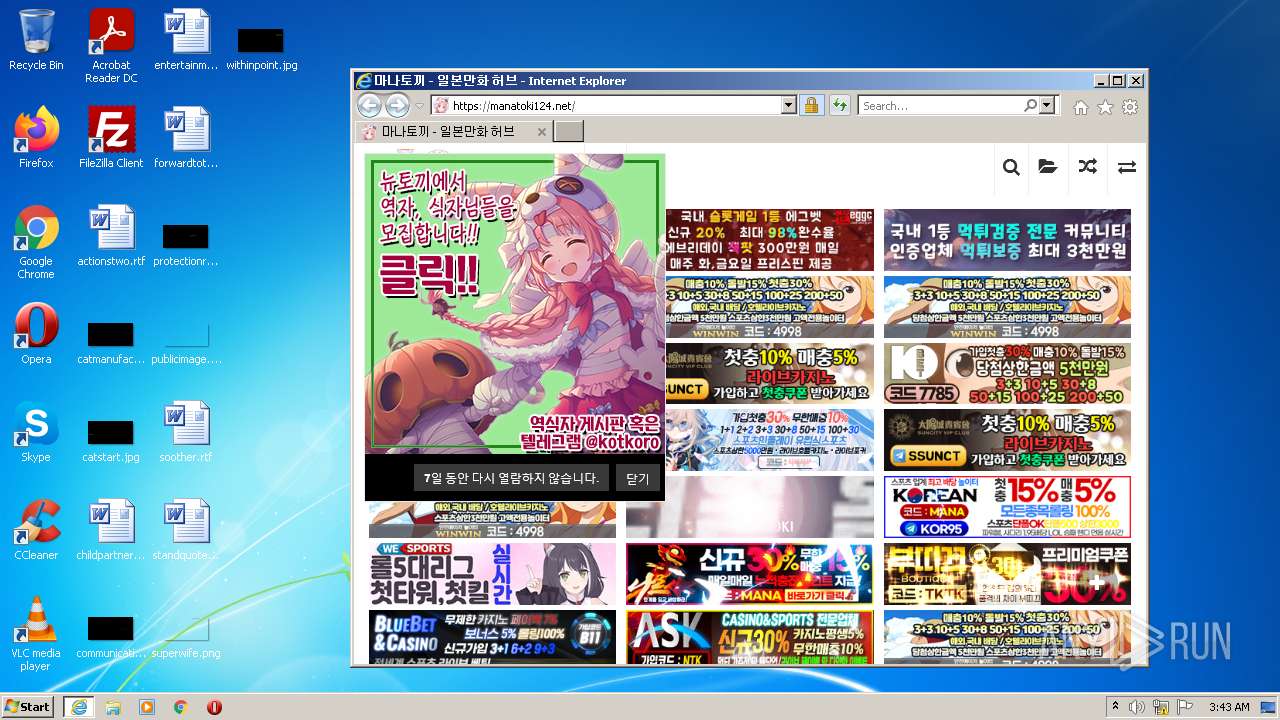The width and height of the screenshot is (1280, 720).
Task: Select withinpoint.jpg file on desktop
Action: coord(261,48)
